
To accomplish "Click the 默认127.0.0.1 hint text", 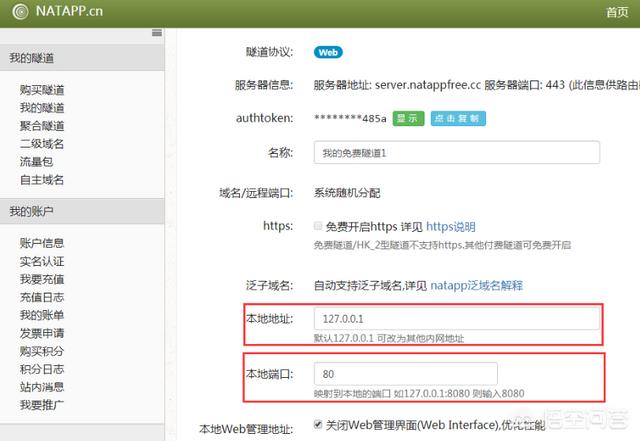I will tap(389, 338).
